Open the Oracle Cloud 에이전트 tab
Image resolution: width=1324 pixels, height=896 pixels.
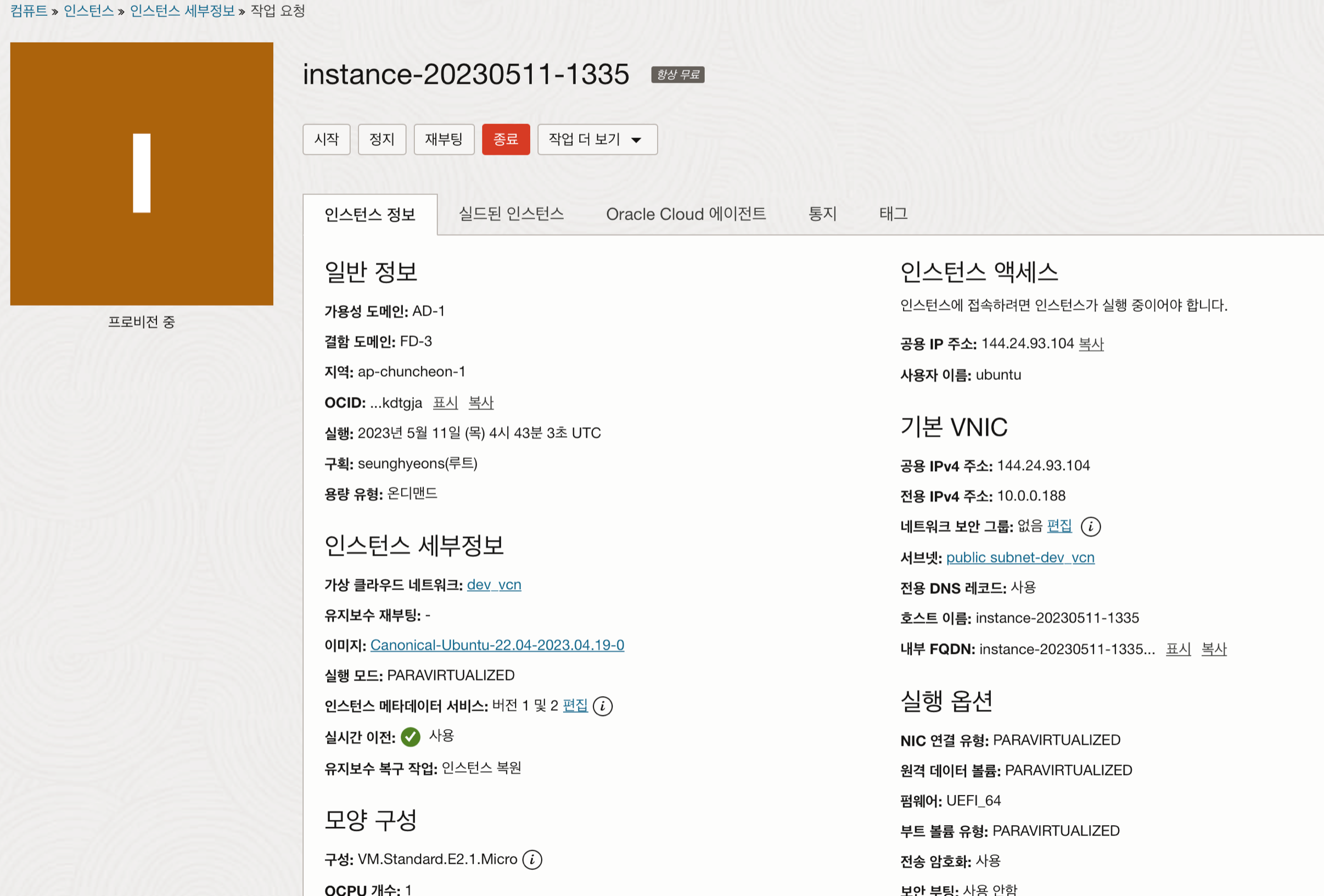(686, 214)
